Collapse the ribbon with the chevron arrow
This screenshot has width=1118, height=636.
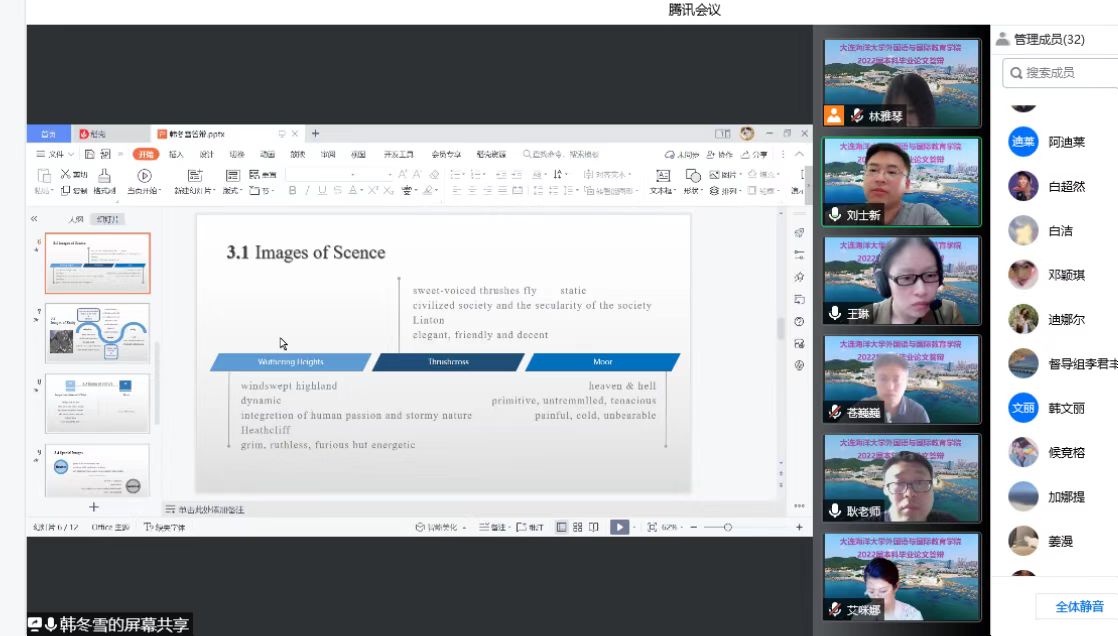(798, 154)
